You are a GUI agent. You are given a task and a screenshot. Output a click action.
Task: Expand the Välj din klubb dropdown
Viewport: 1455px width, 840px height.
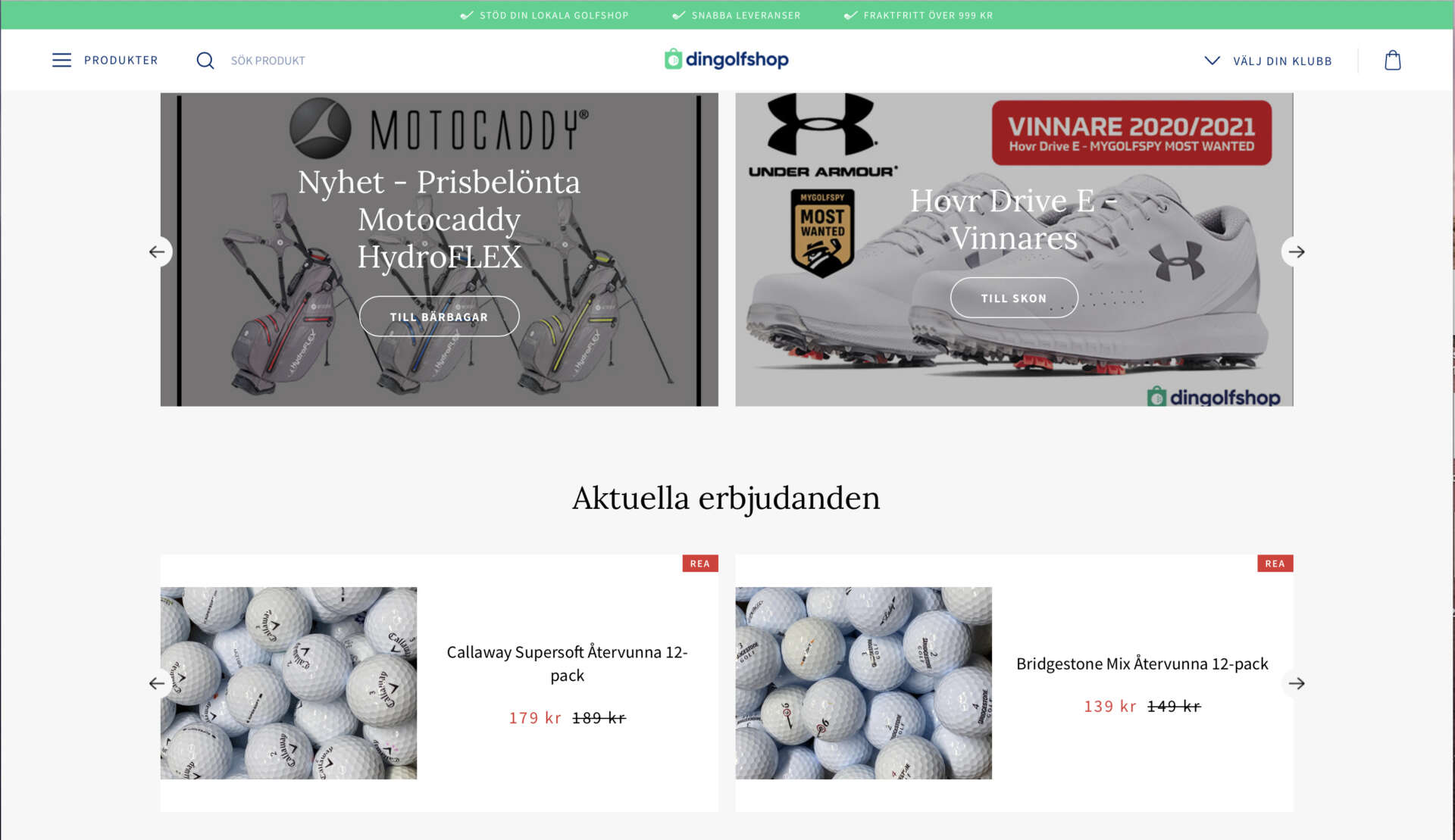[1268, 61]
